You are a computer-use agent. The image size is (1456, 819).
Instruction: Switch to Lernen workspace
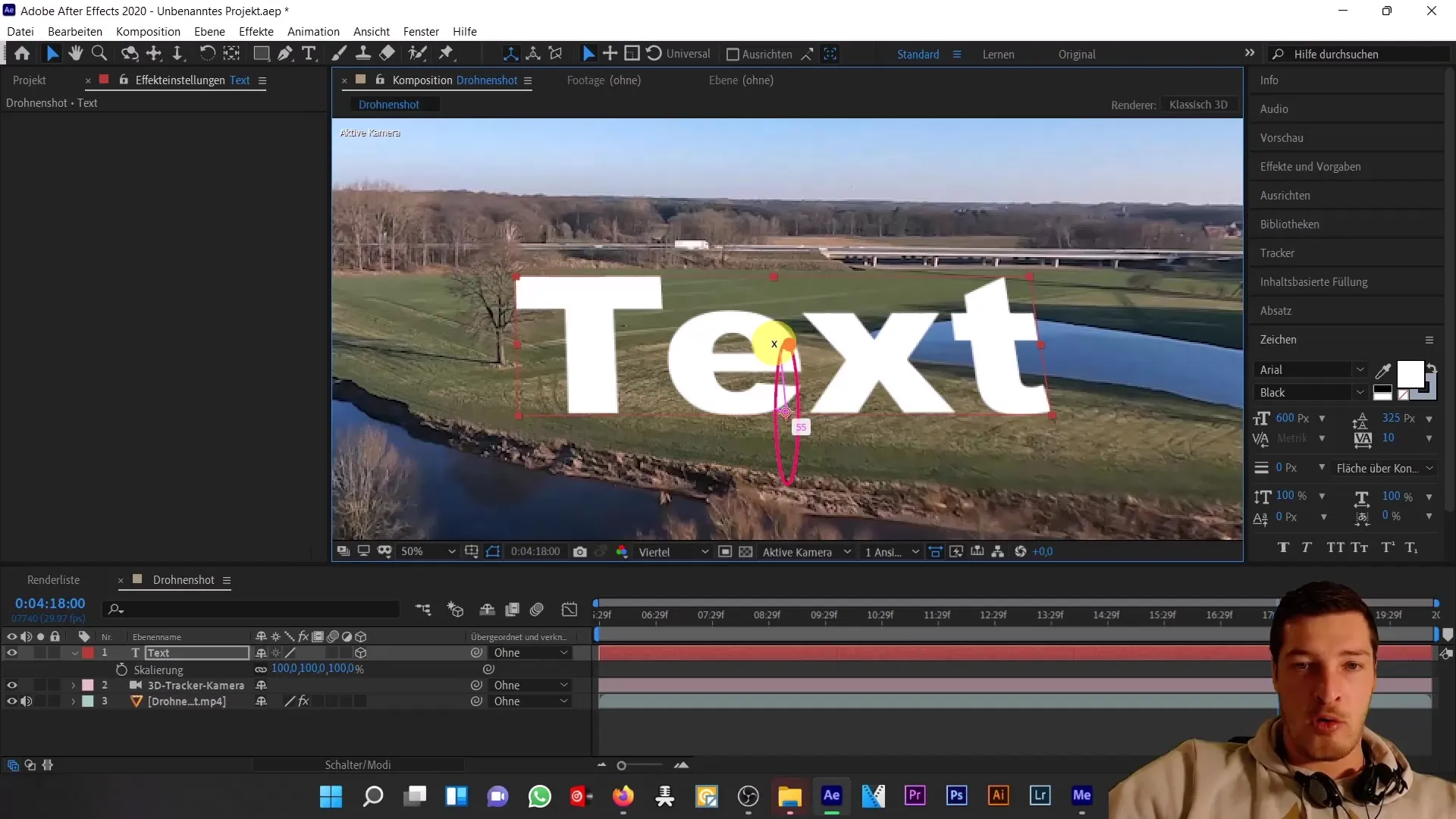(998, 55)
